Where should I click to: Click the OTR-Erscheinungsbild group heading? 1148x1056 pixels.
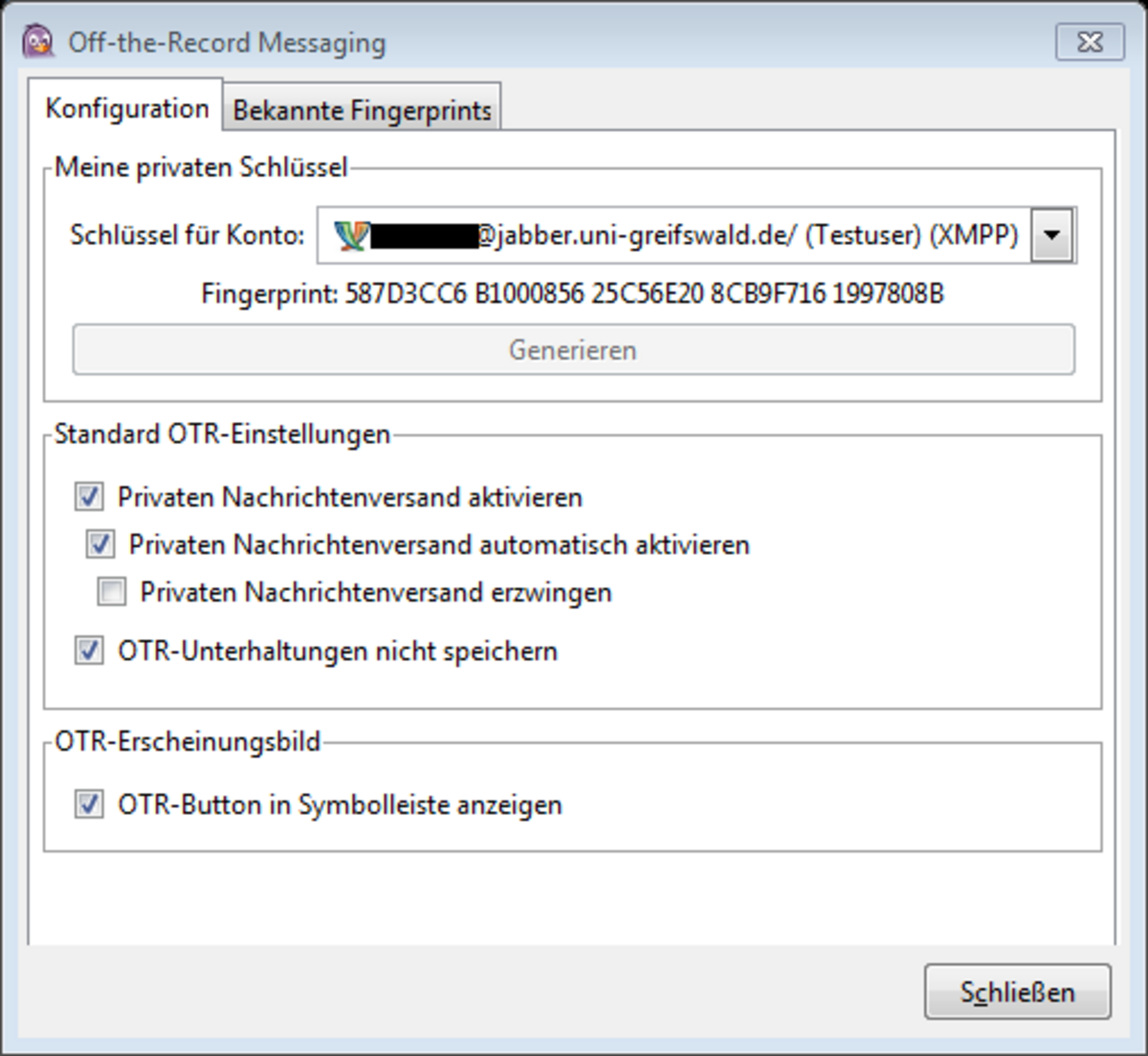(188, 741)
